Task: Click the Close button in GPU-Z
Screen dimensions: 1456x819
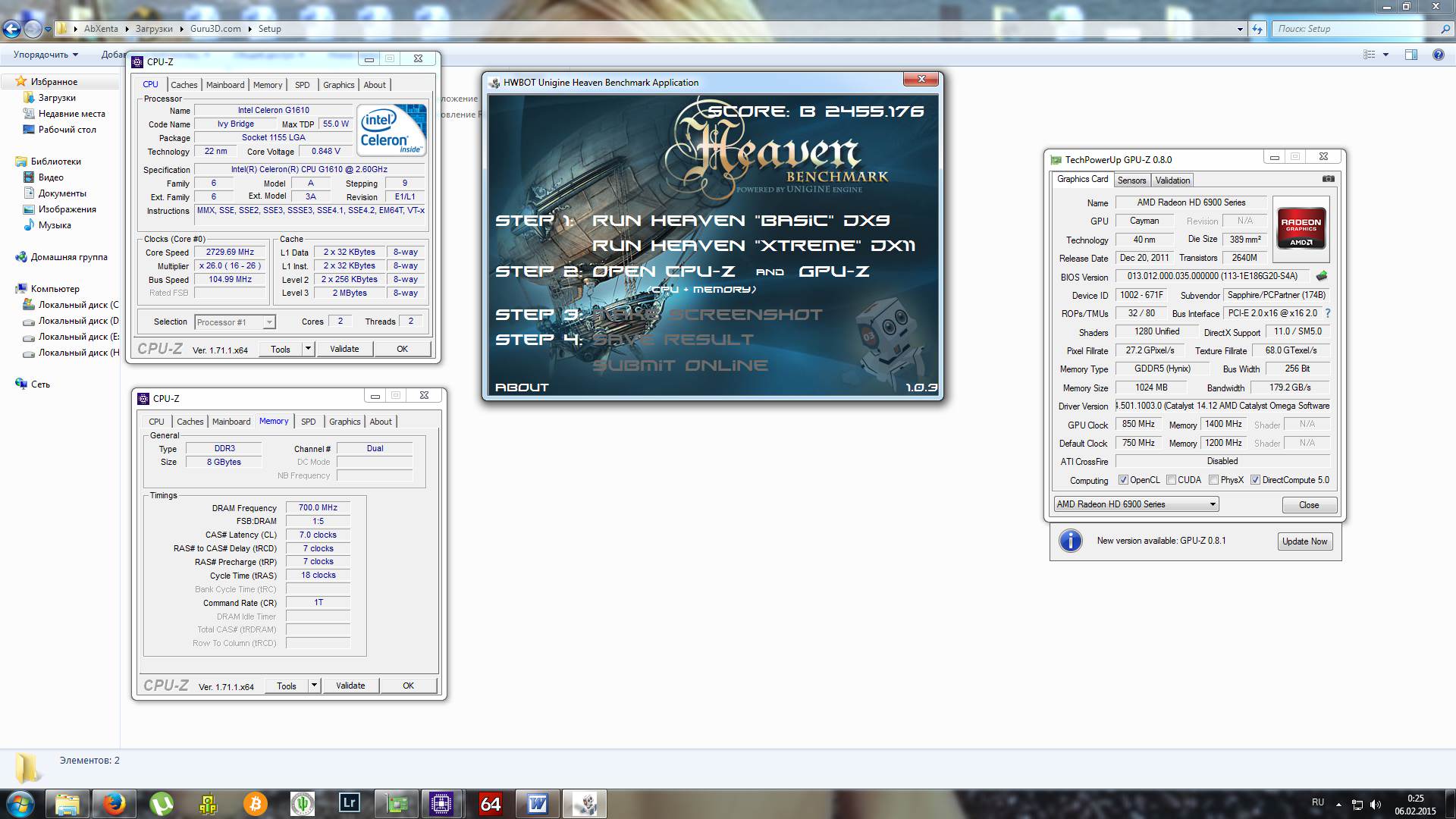Action: click(x=1309, y=505)
